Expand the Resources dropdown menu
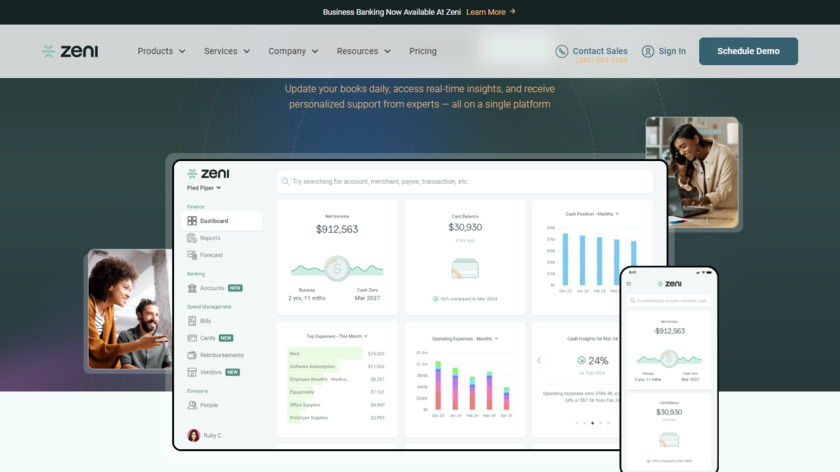The width and height of the screenshot is (840, 472). (364, 51)
